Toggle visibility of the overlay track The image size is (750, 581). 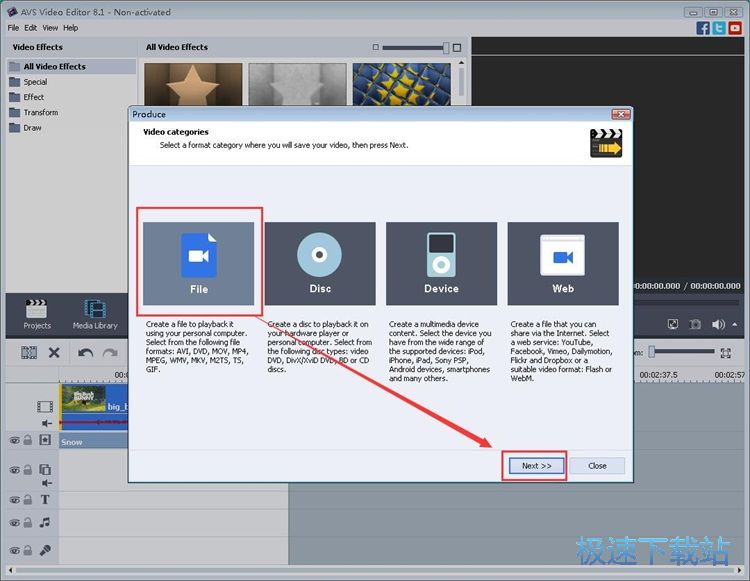15,470
